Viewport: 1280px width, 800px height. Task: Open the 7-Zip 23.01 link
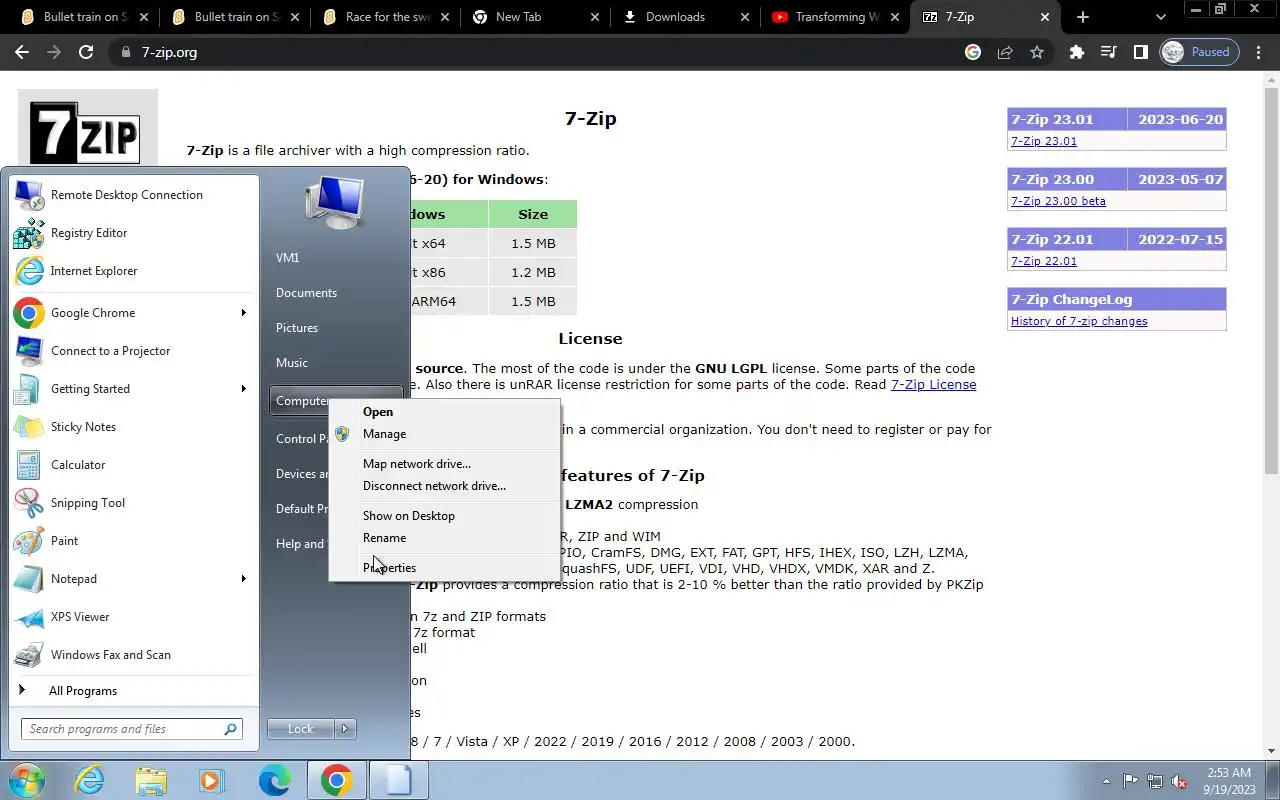coord(1044,141)
